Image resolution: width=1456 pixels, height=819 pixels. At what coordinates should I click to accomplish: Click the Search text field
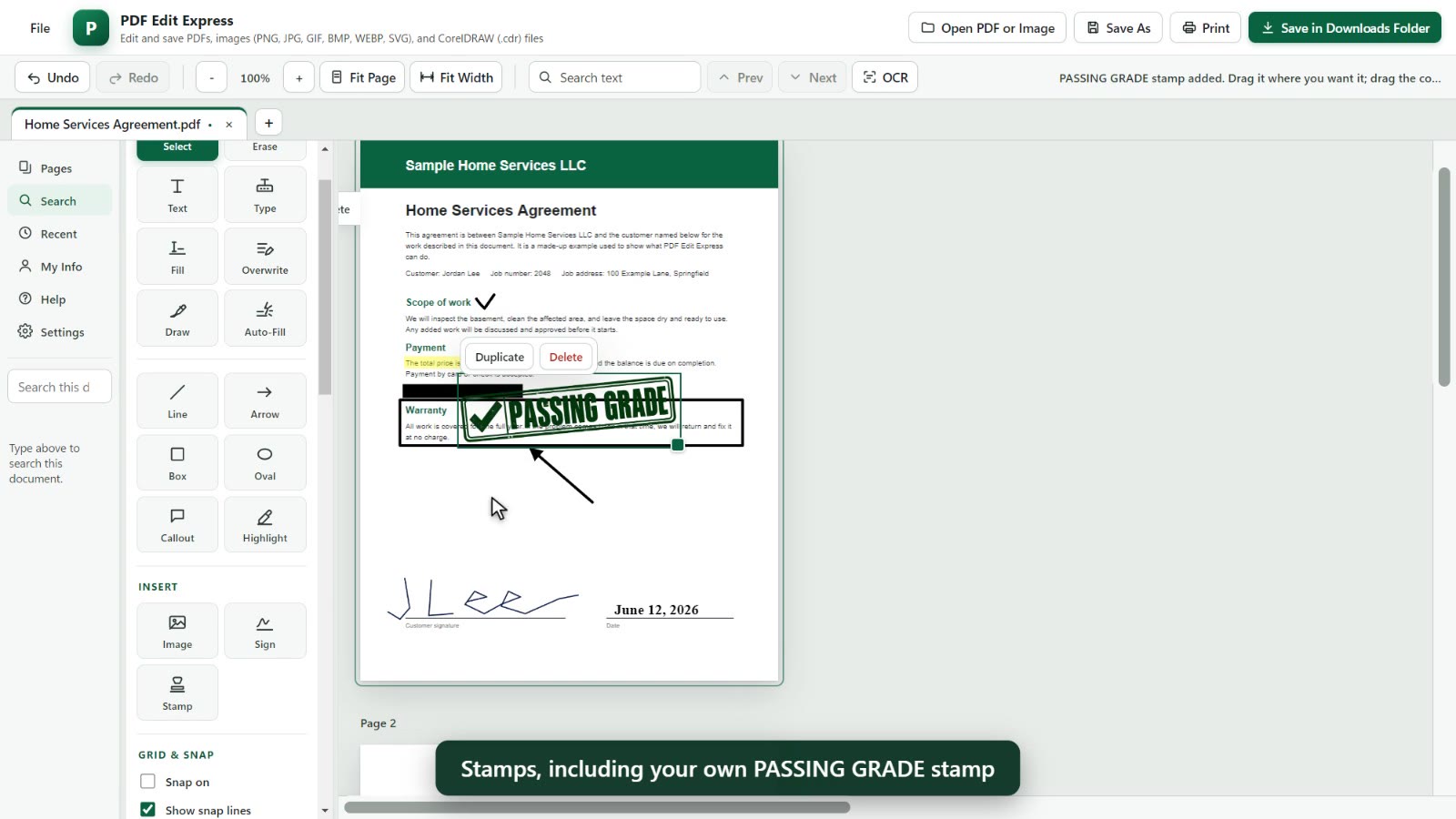coord(614,77)
